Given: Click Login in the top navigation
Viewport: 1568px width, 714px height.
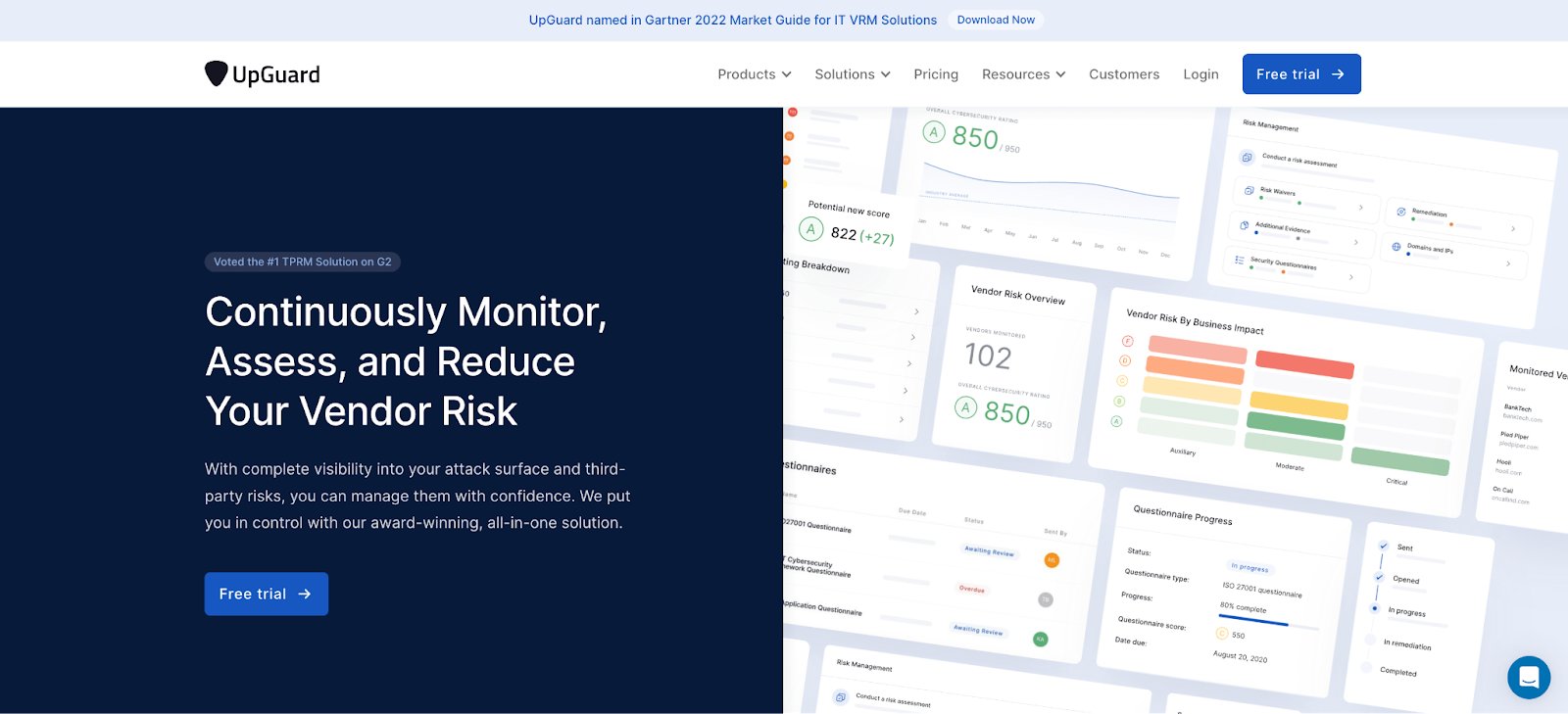Looking at the screenshot, I should tap(1200, 74).
